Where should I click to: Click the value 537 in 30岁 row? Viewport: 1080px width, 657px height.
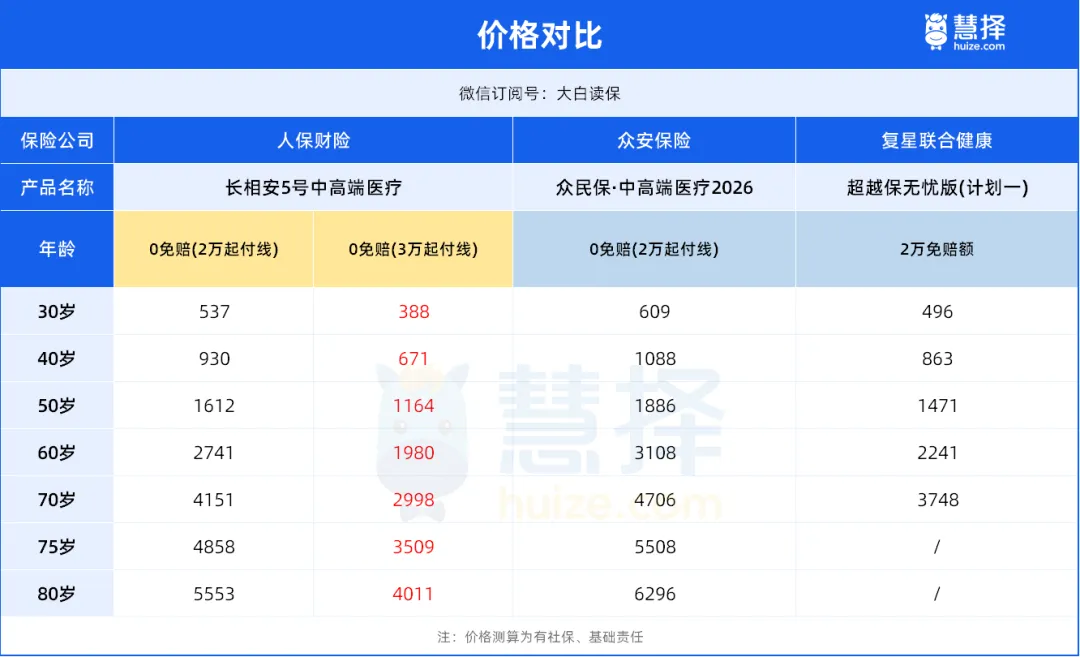coord(214,312)
